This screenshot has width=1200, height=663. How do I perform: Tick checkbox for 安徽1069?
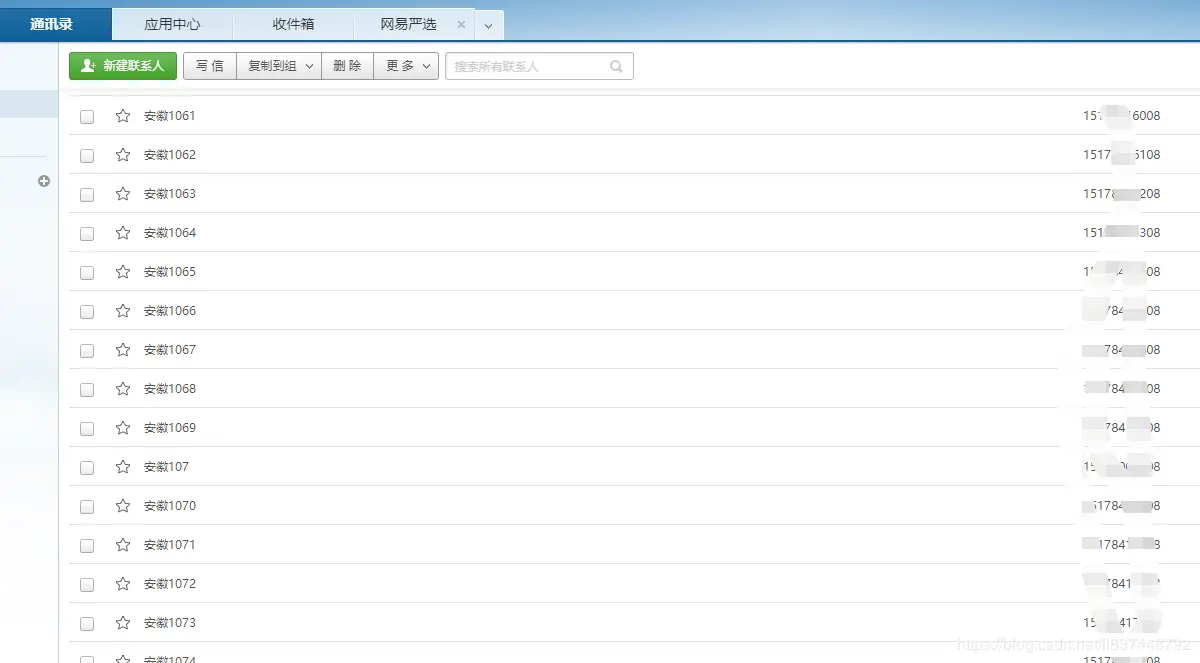[87, 429]
